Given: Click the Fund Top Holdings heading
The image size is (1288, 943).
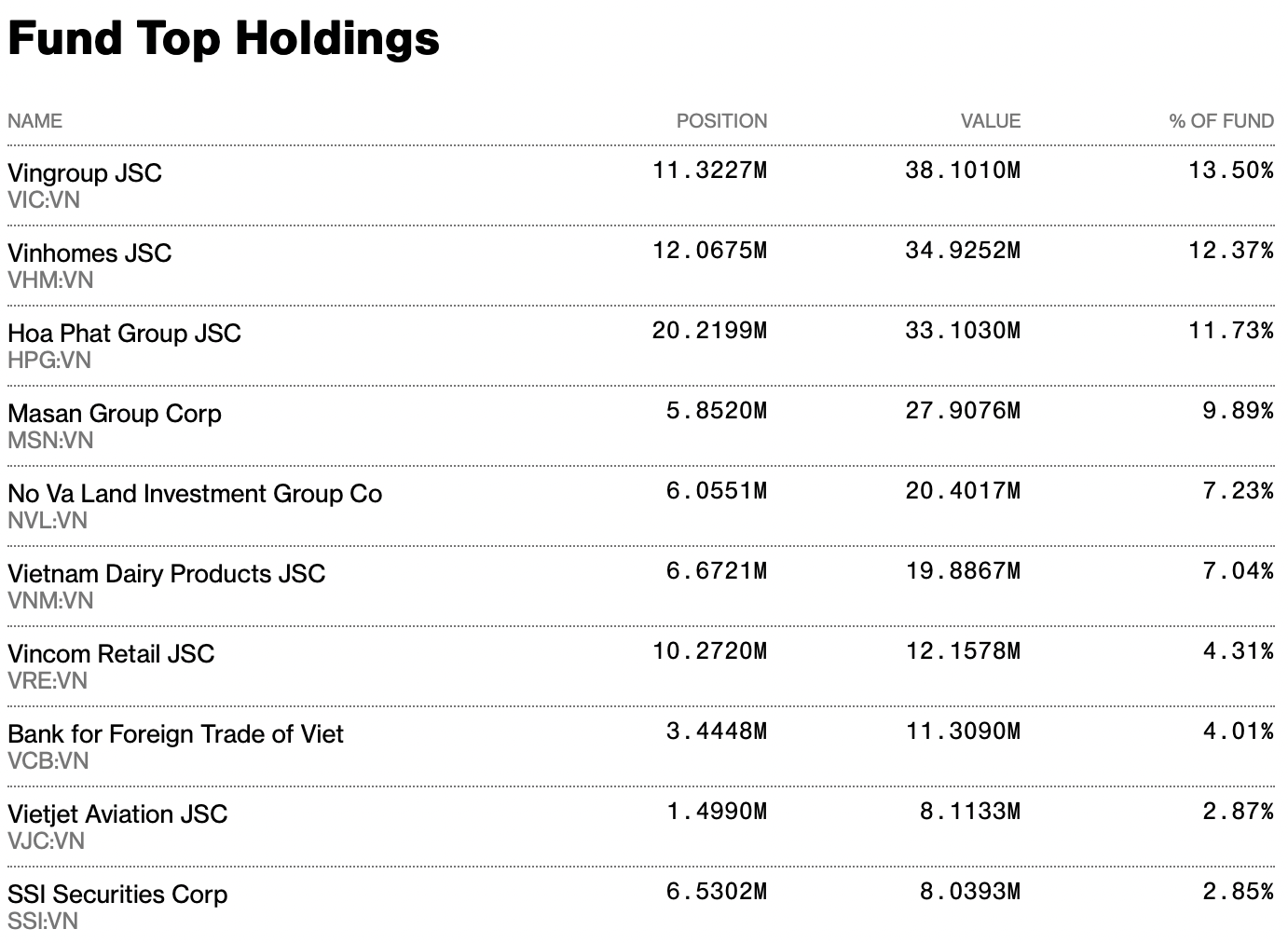Looking at the screenshot, I should [224, 39].
